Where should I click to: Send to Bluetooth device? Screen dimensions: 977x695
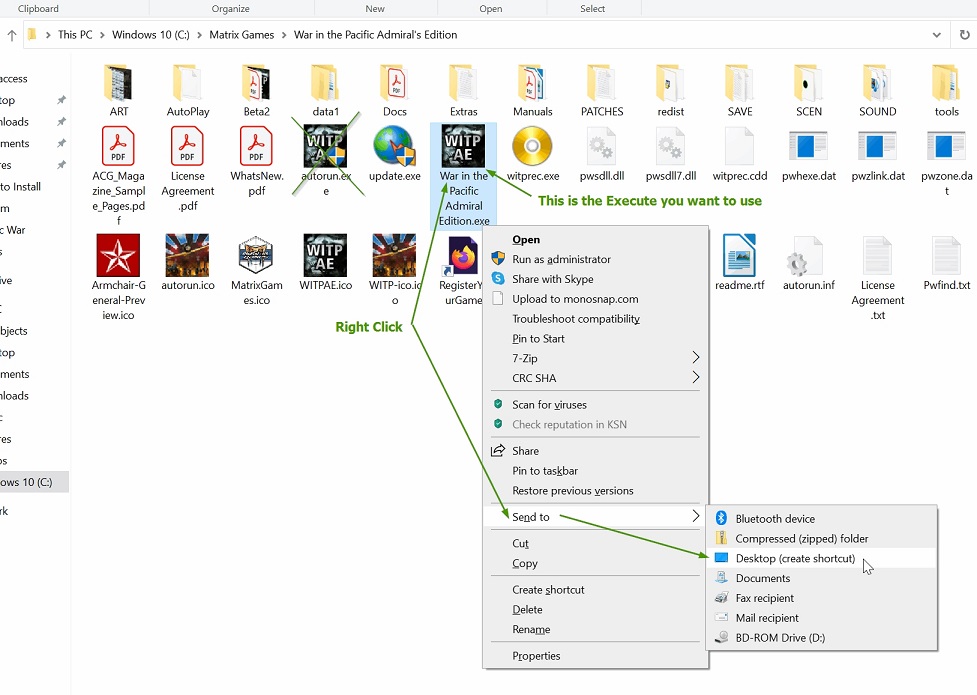822,519
